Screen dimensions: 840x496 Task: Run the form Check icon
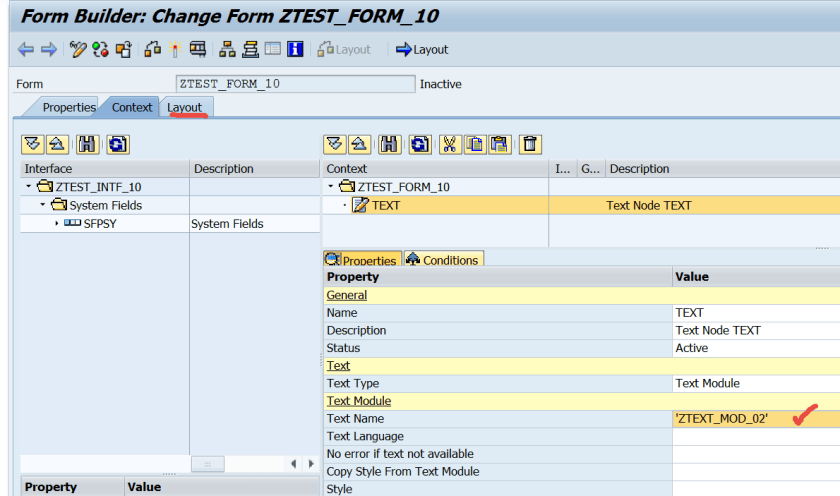coord(153,50)
